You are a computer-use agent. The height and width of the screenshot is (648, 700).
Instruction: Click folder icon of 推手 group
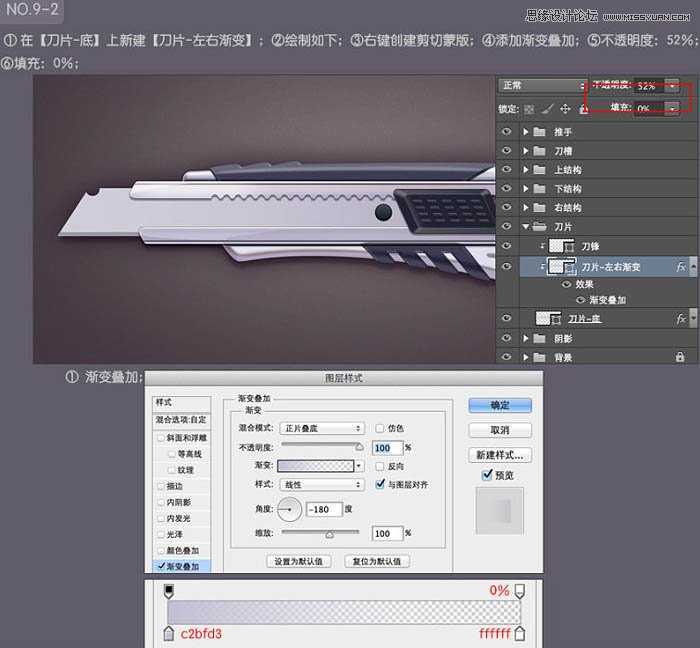pos(540,132)
